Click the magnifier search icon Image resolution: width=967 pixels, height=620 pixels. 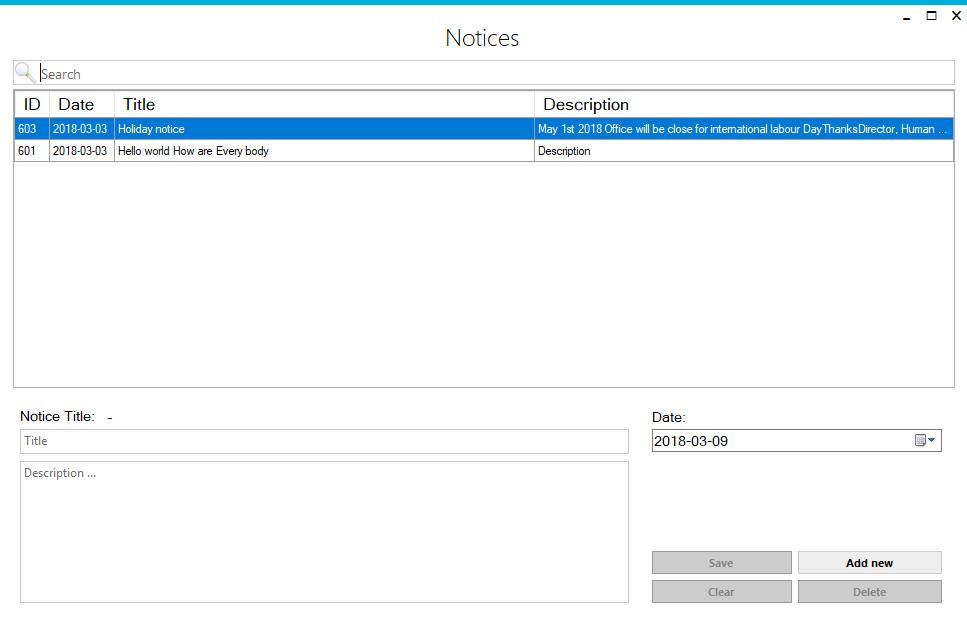click(25, 73)
